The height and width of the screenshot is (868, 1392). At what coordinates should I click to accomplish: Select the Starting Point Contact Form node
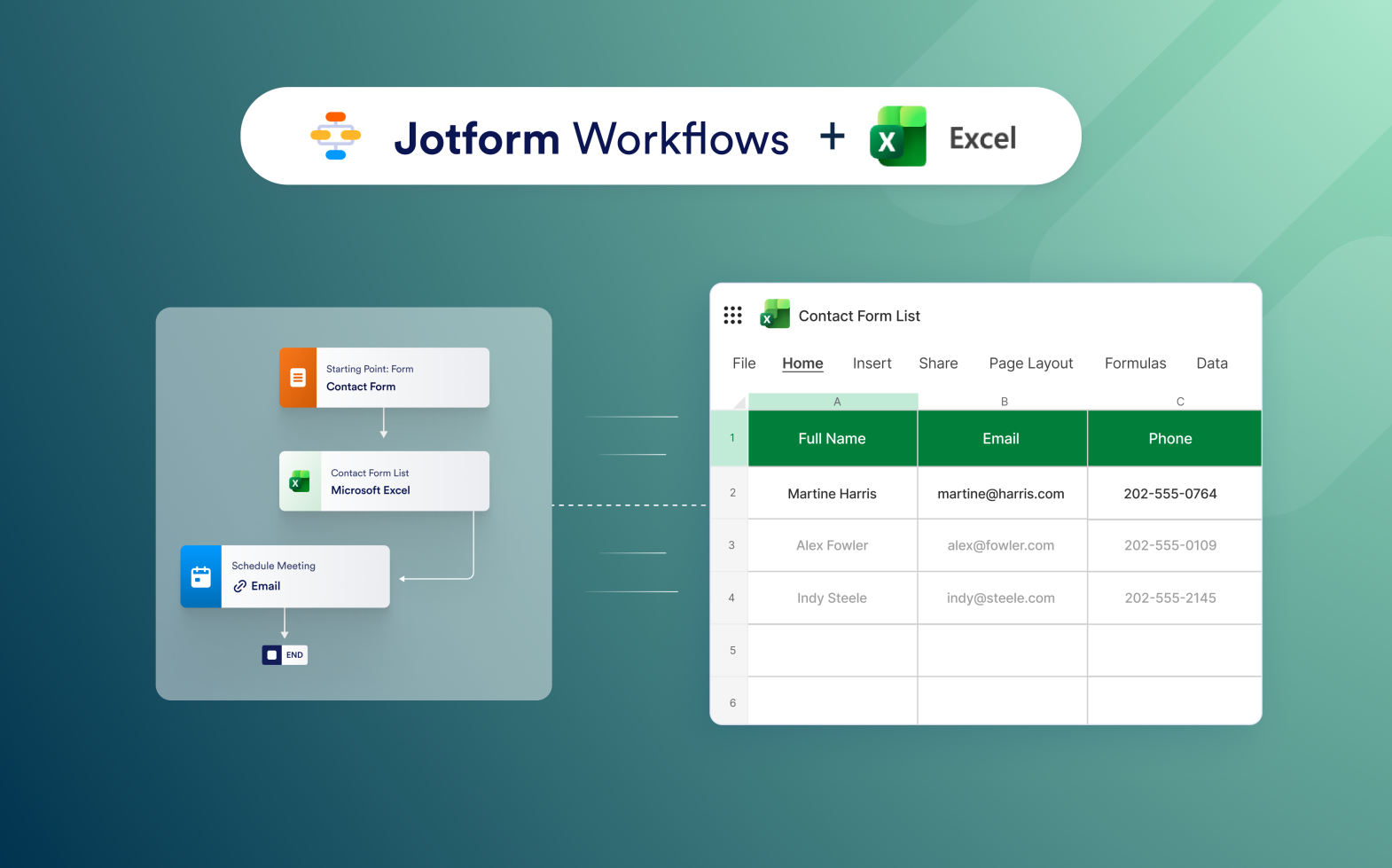point(384,378)
